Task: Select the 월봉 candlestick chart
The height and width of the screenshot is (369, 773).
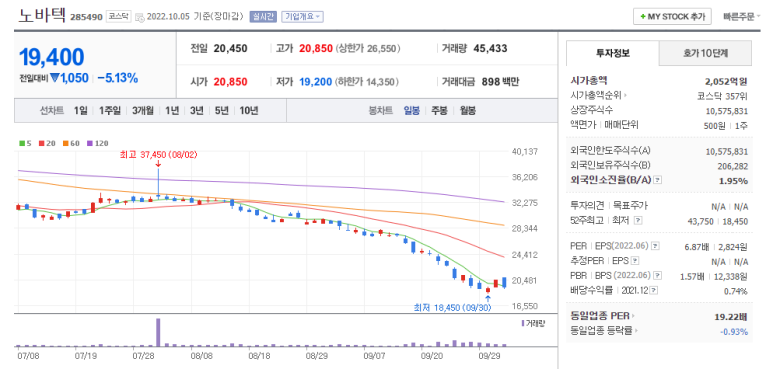Action: click(467, 110)
